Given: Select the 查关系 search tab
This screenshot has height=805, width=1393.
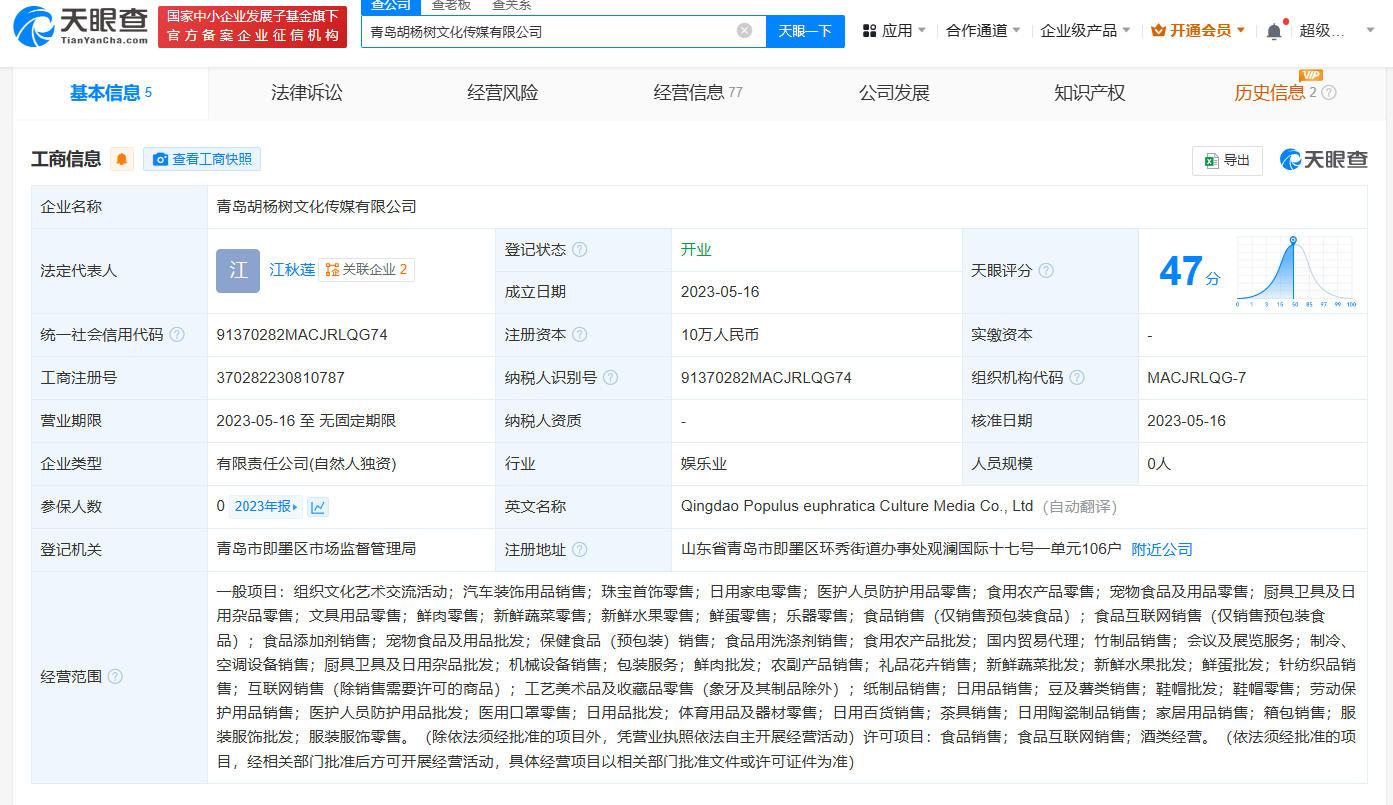Looking at the screenshot, I should (511, 6).
